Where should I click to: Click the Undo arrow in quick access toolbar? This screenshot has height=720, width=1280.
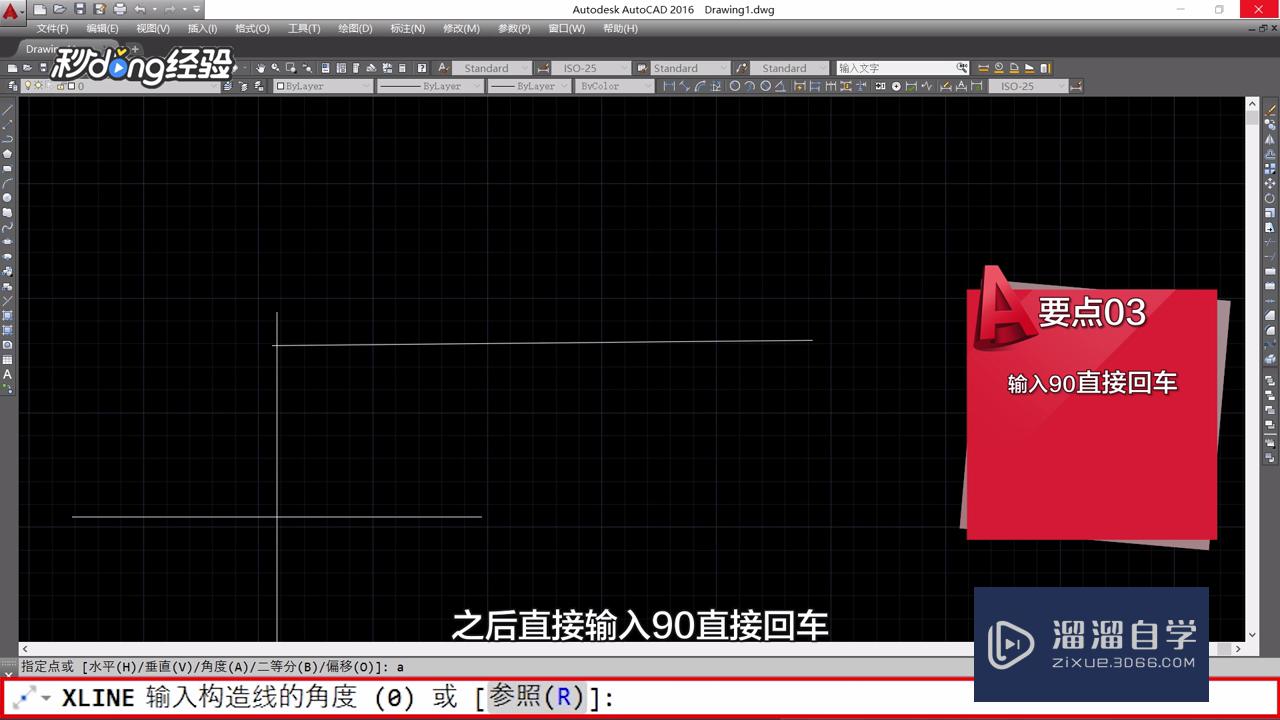point(140,9)
